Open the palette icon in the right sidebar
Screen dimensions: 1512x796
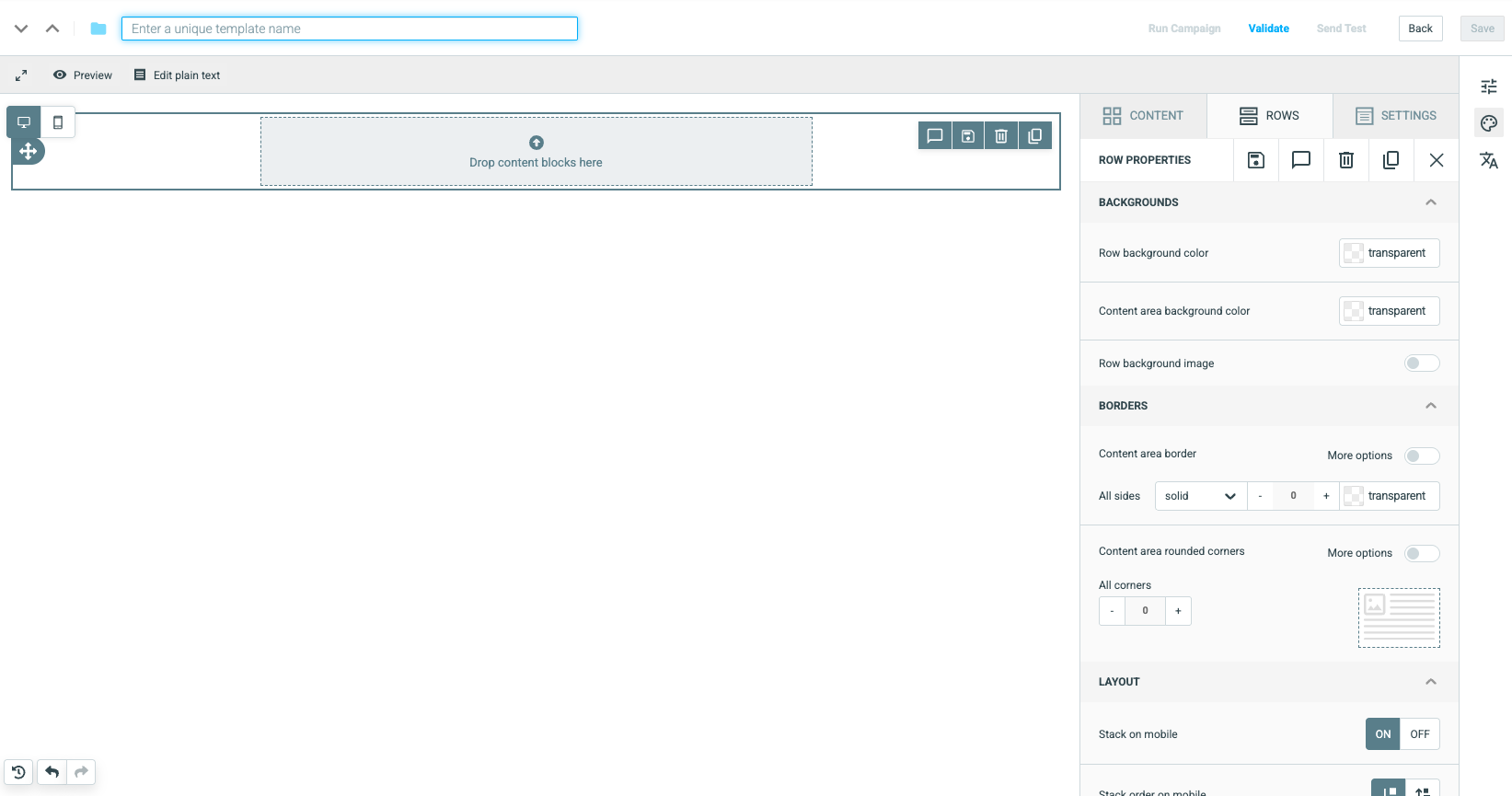coord(1489,123)
